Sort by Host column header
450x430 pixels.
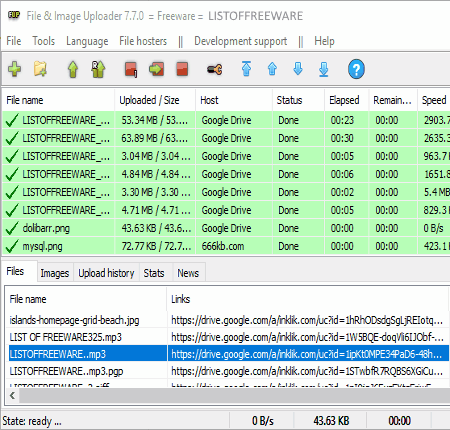click(234, 100)
